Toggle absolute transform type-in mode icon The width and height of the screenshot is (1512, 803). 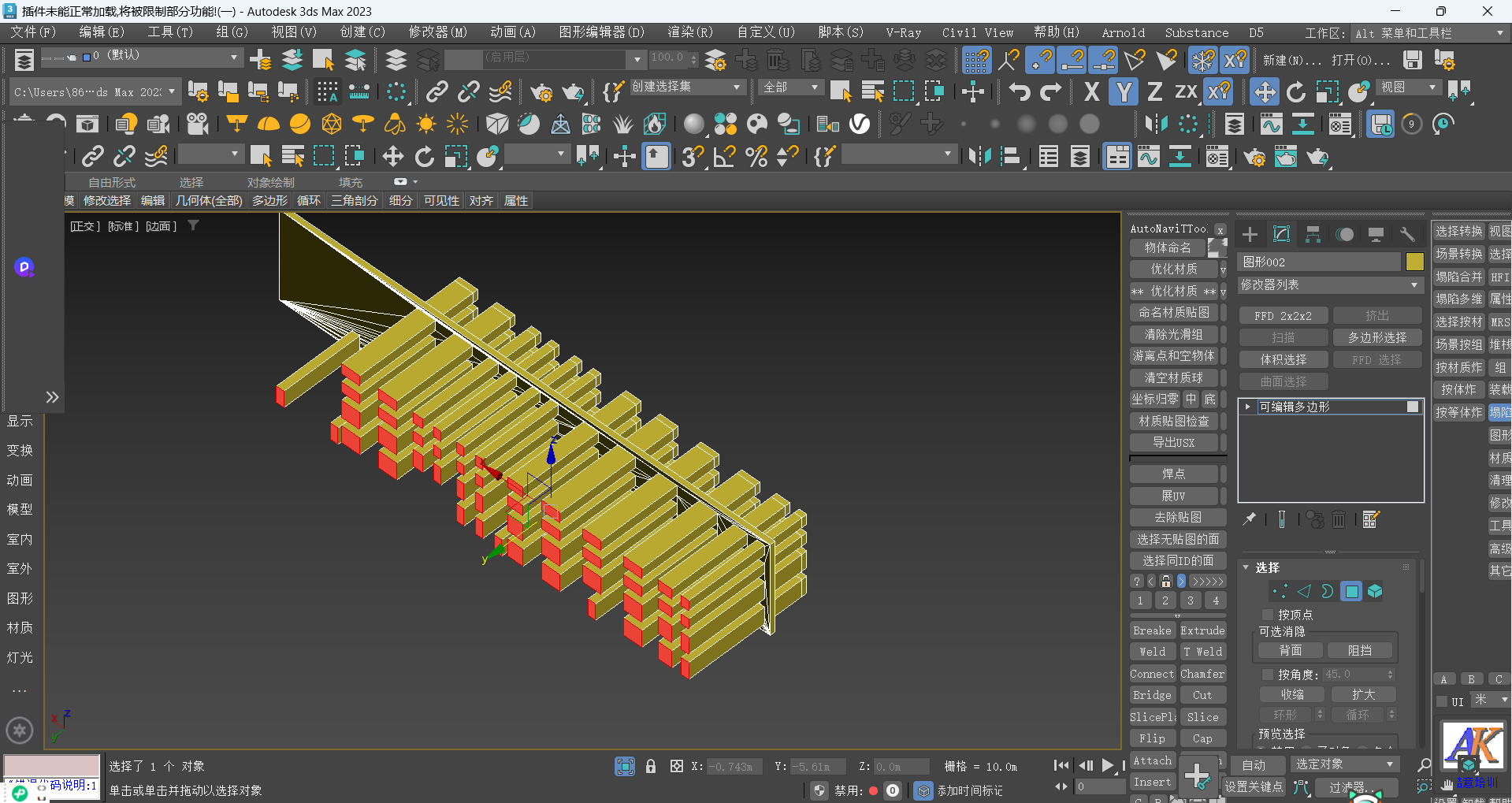[x=676, y=766]
